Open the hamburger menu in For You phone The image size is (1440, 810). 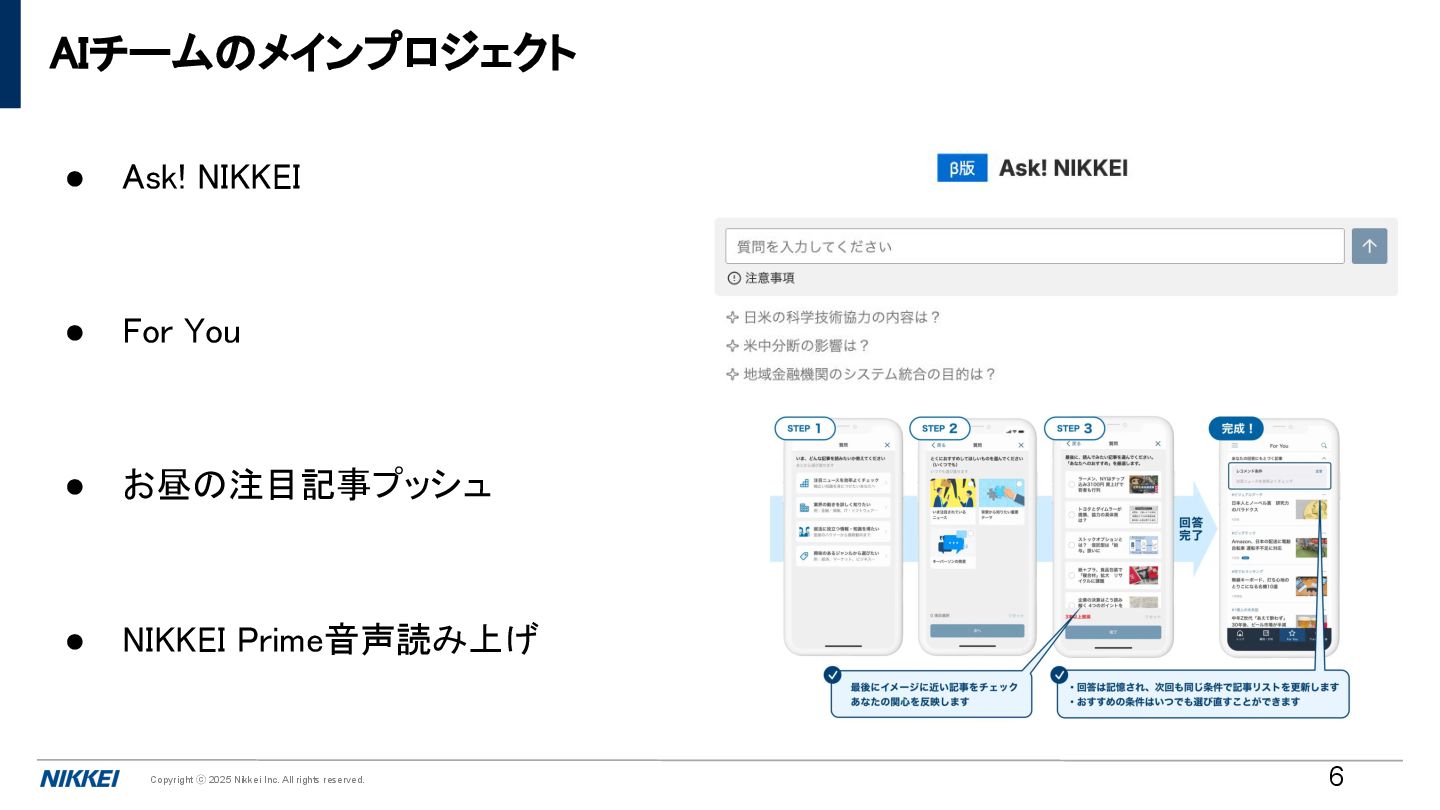[x=1235, y=445]
